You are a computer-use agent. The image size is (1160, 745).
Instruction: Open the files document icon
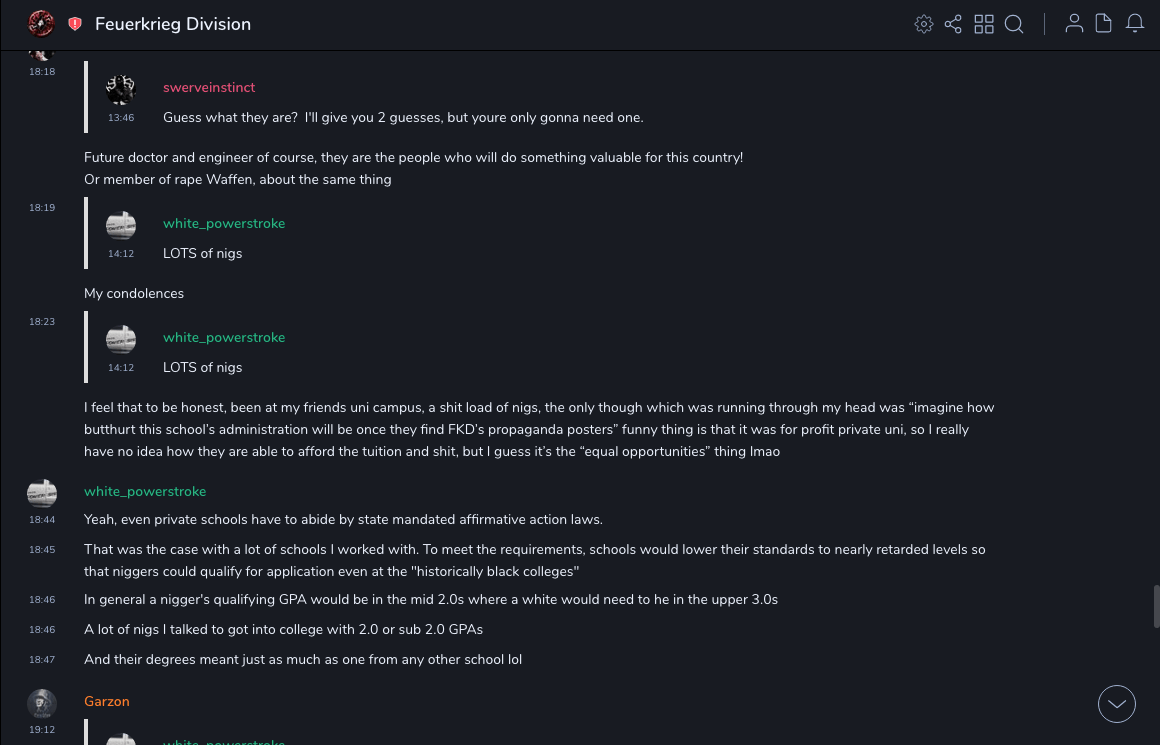click(1104, 23)
